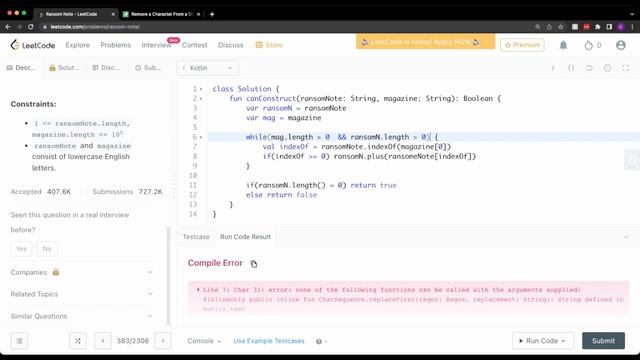Switch to the Testcase tab

click(x=196, y=237)
